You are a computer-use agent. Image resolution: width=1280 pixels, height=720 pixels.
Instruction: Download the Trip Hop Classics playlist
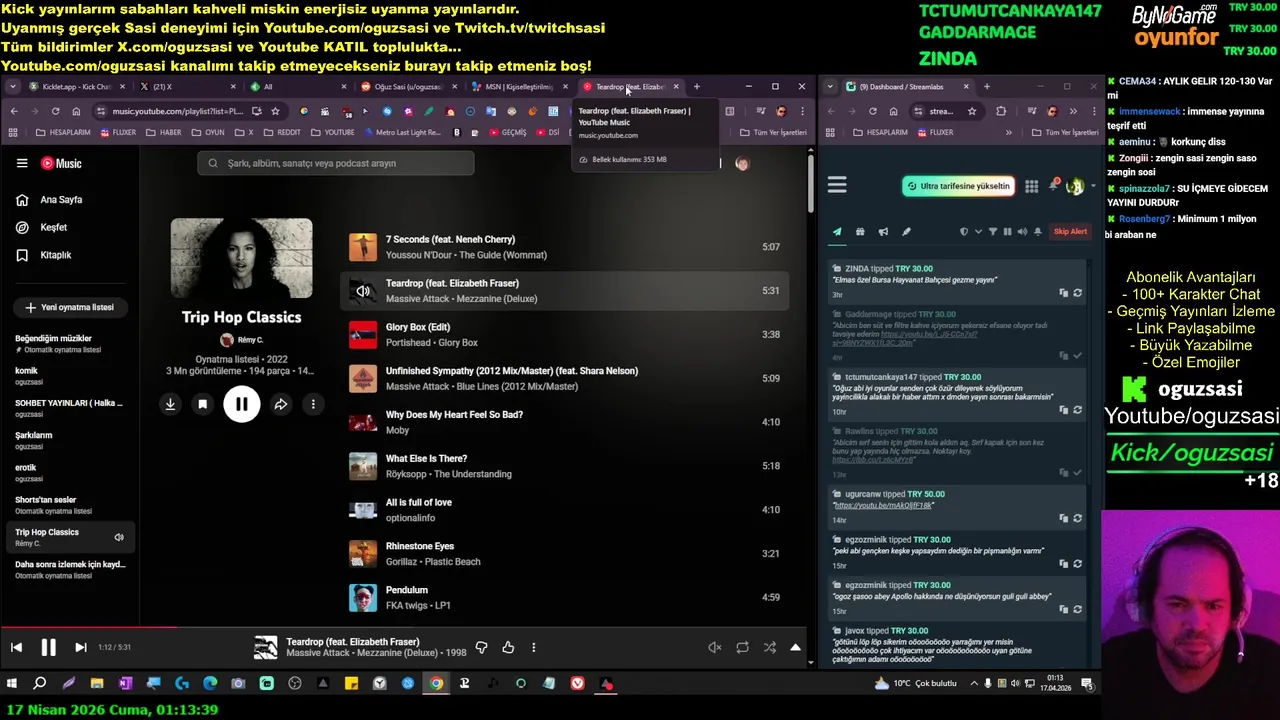[170, 404]
